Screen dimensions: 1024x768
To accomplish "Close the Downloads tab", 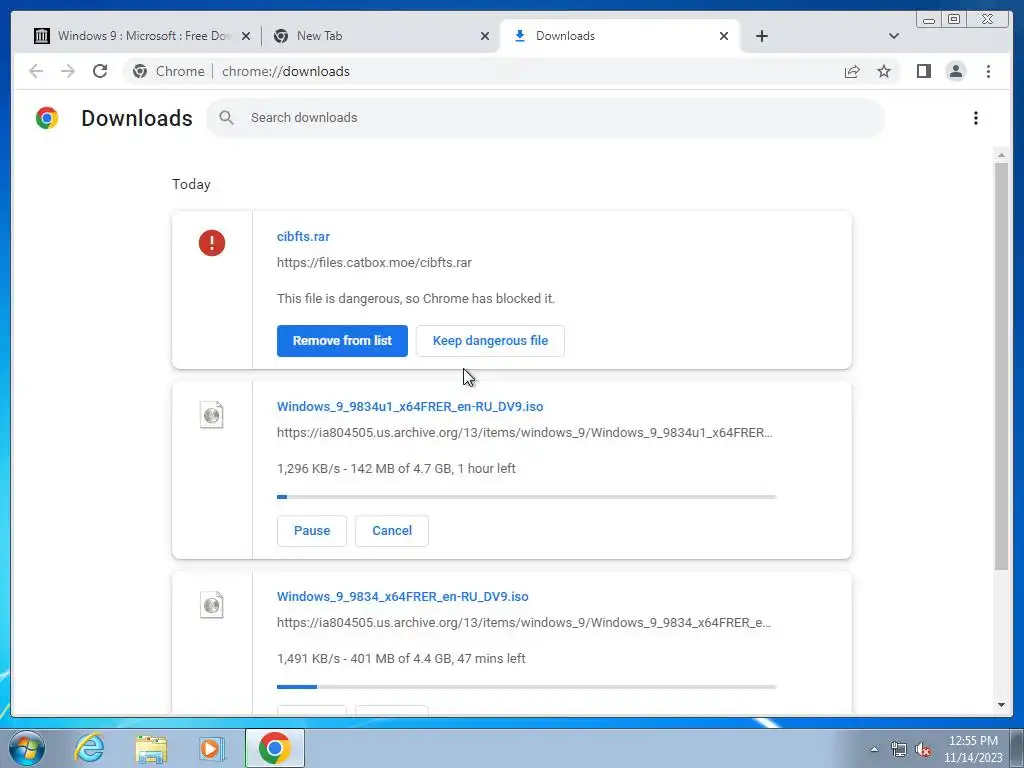I will 724,36.
